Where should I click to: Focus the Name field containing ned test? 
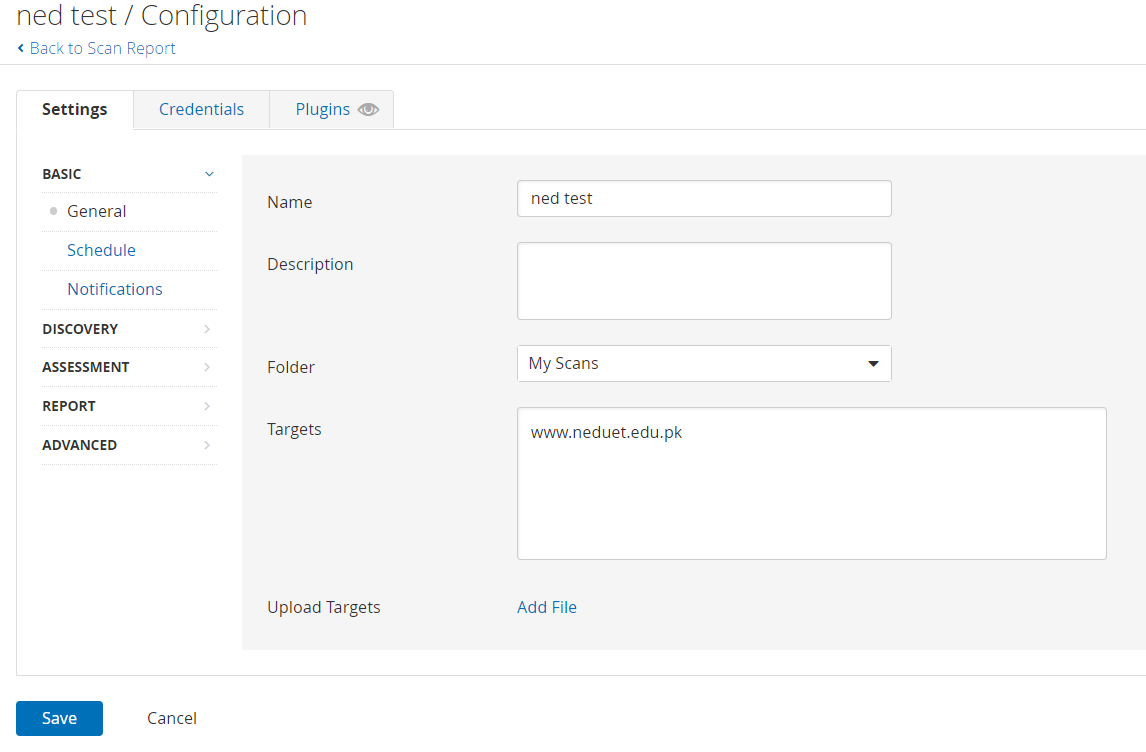coord(704,199)
